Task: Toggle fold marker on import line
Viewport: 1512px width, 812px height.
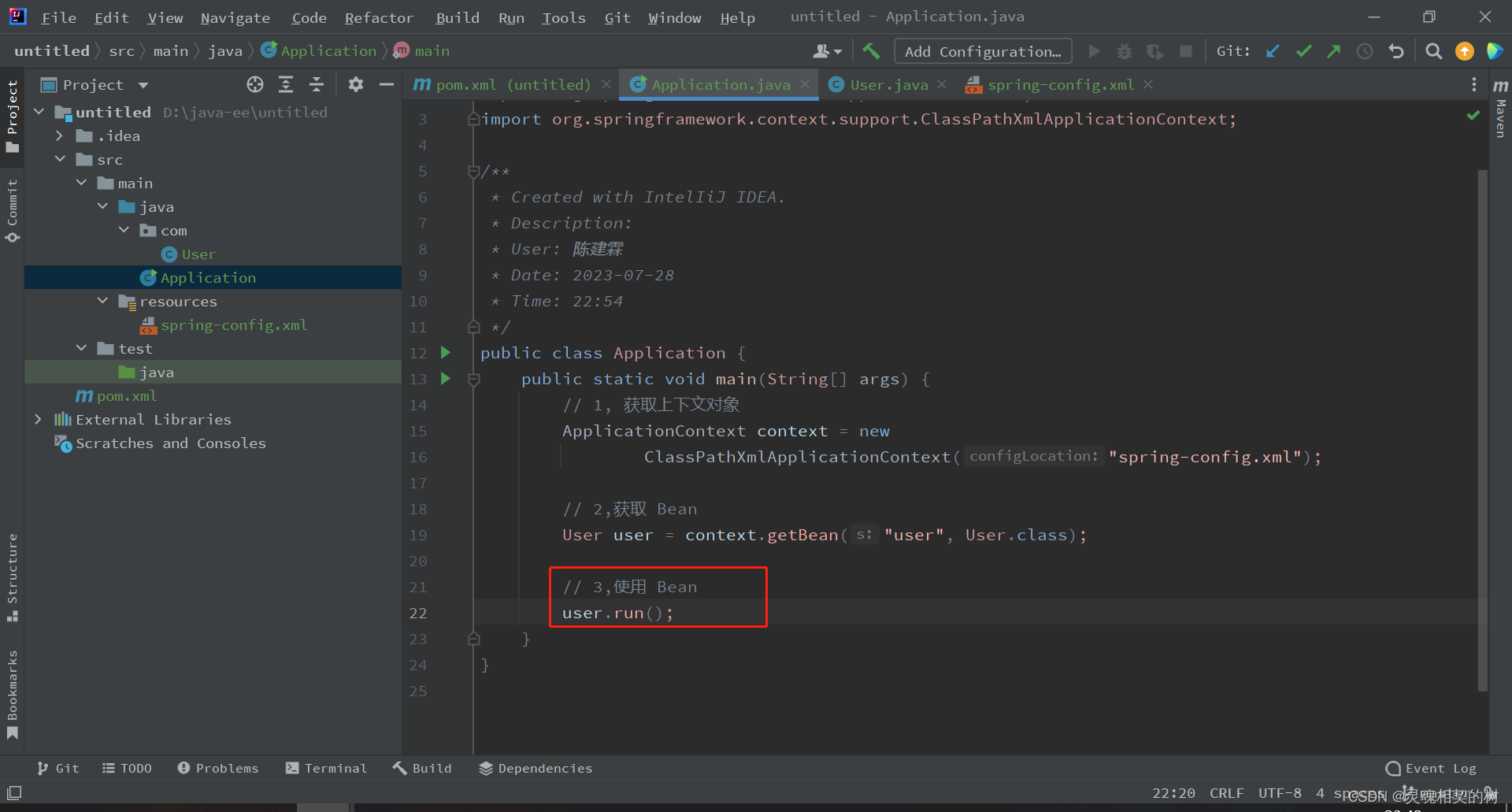Action: point(473,119)
